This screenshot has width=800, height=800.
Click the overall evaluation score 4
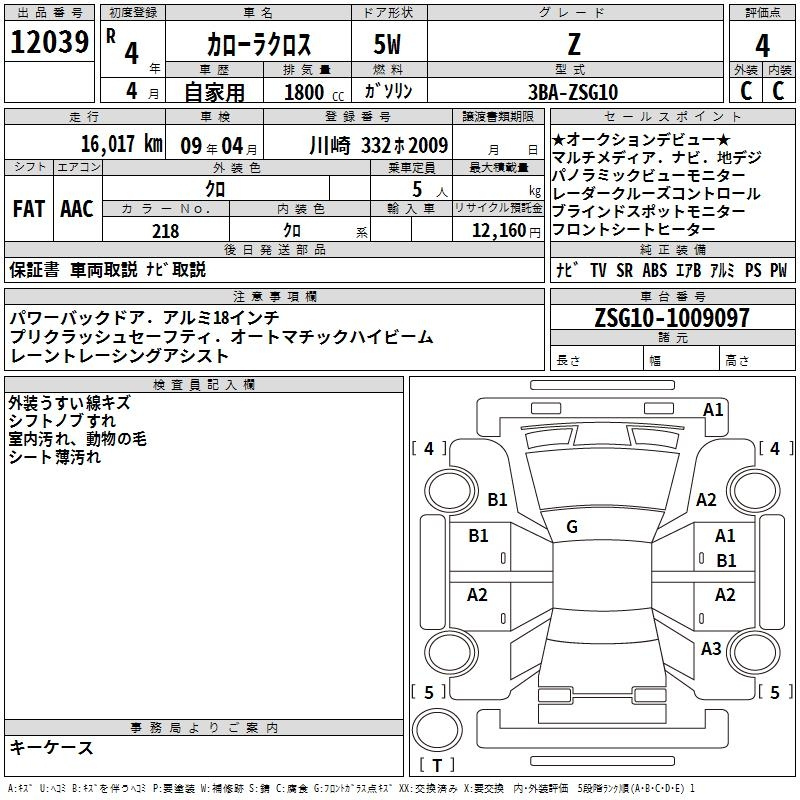(x=762, y=46)
